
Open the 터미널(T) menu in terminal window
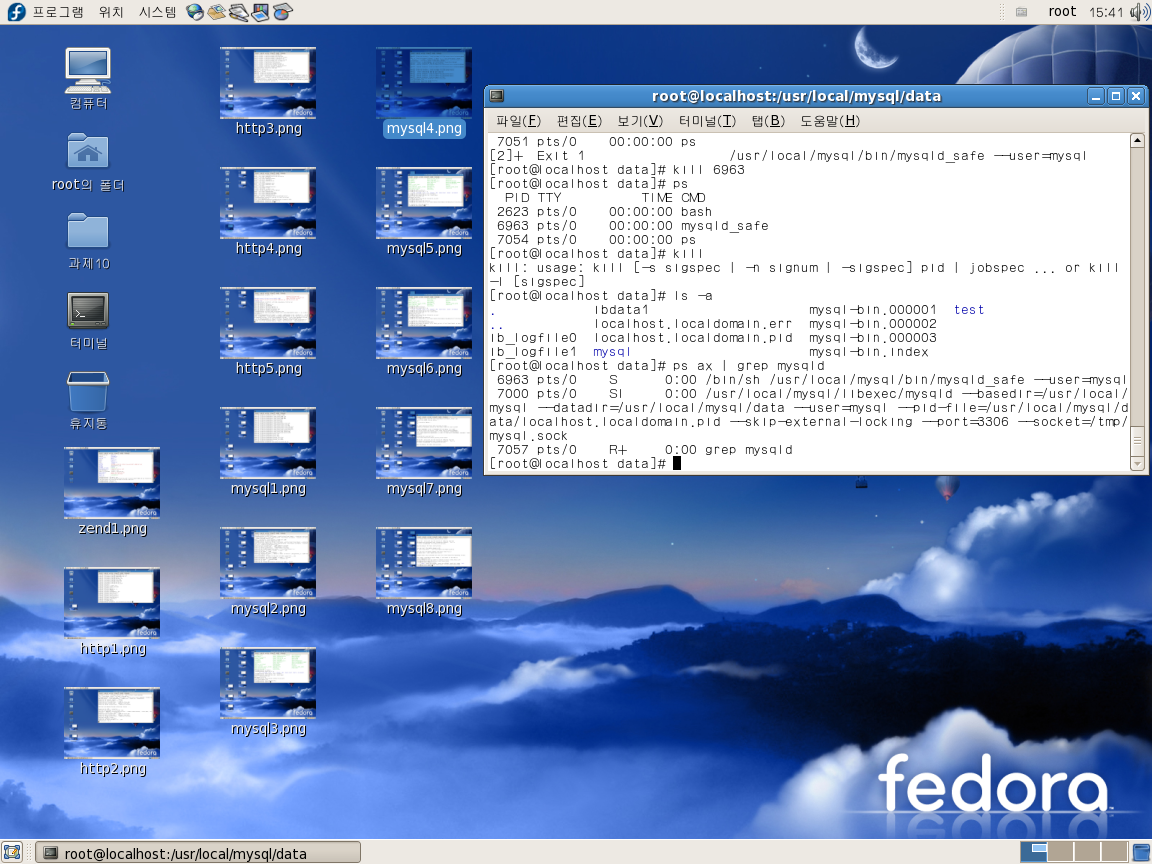tap(706, 121)
